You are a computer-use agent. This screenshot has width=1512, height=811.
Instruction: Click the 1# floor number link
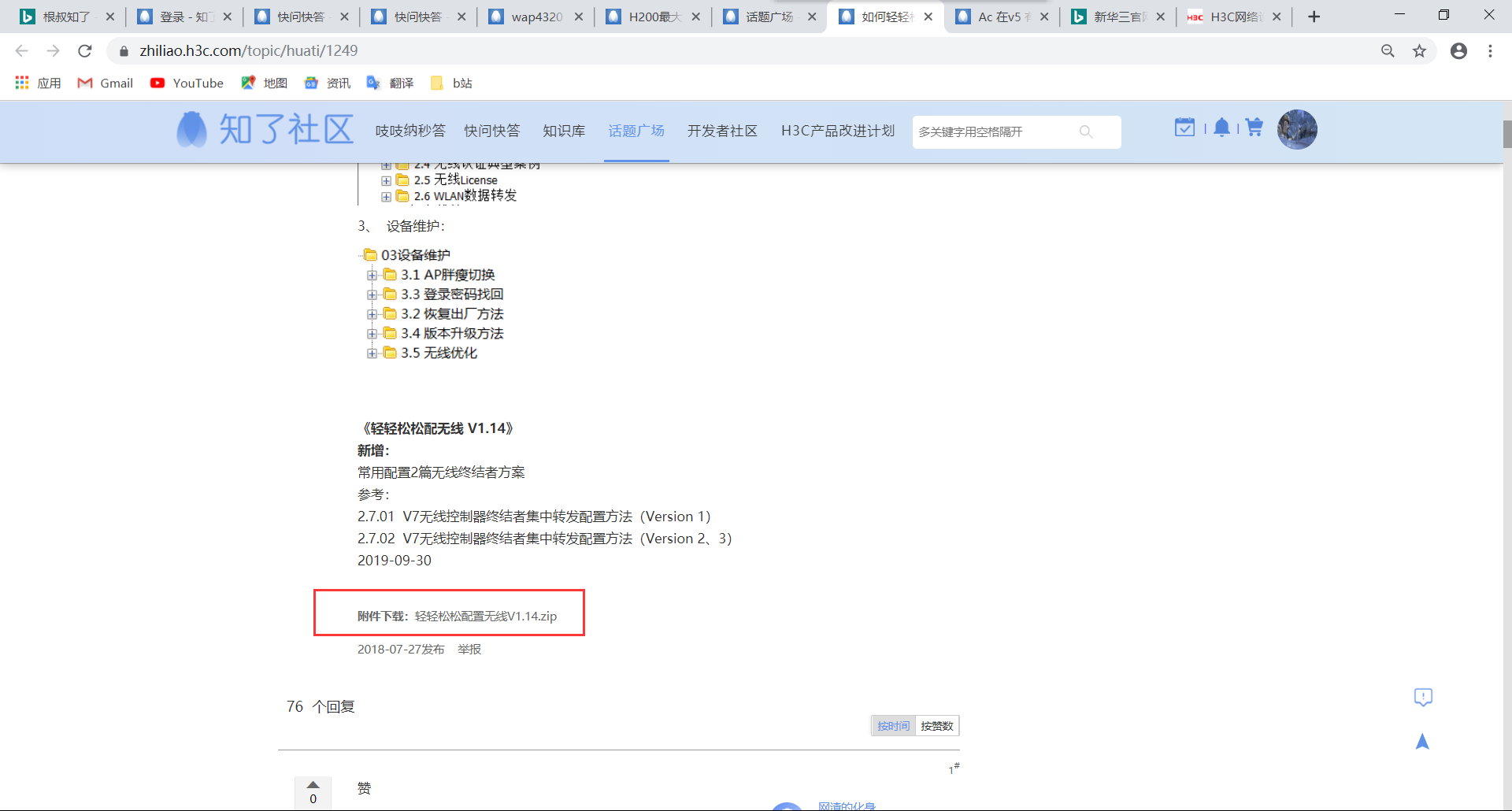[954, 768]
